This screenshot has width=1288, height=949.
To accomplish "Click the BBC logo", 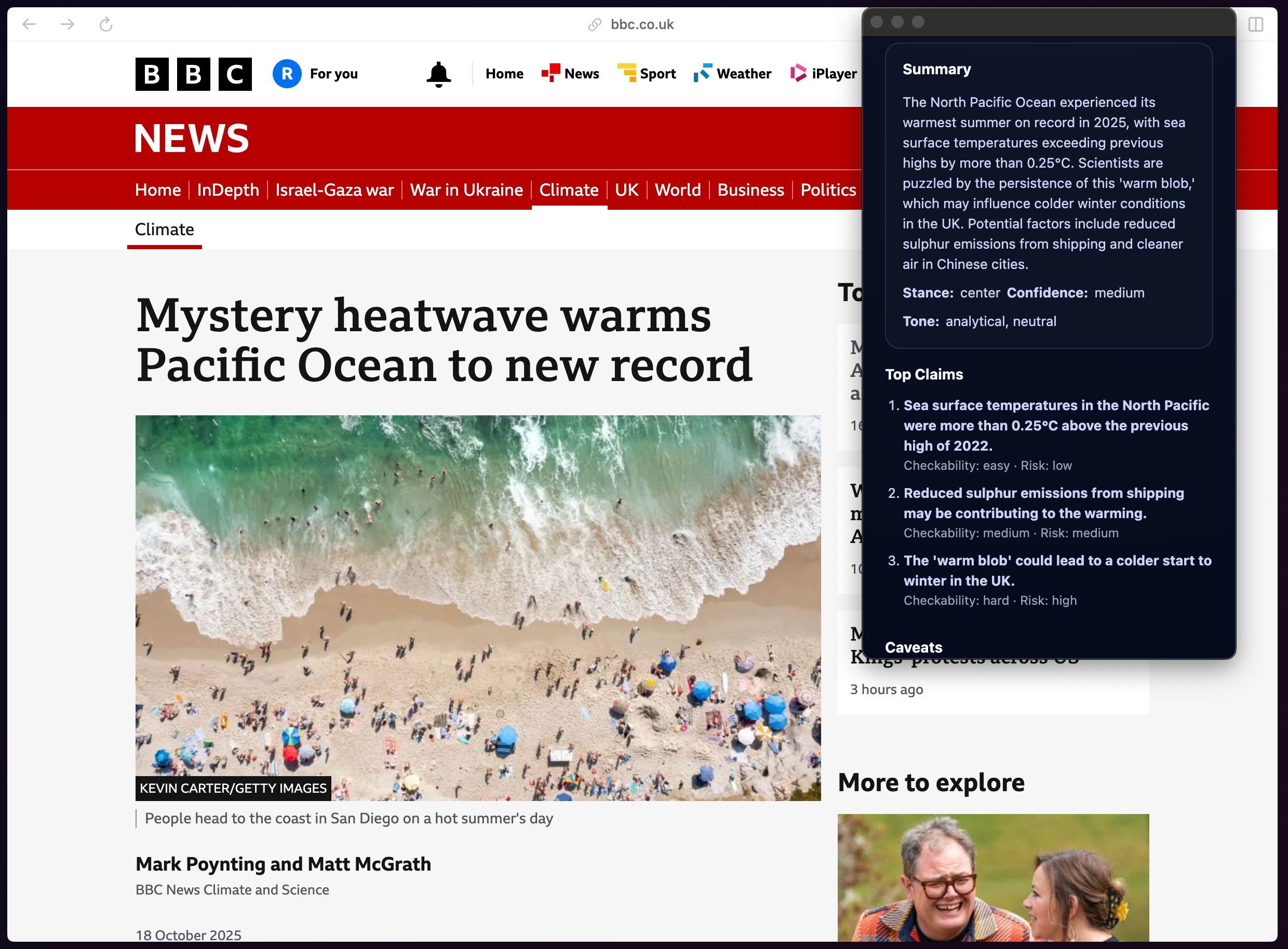I will click(x=193, y=74).
